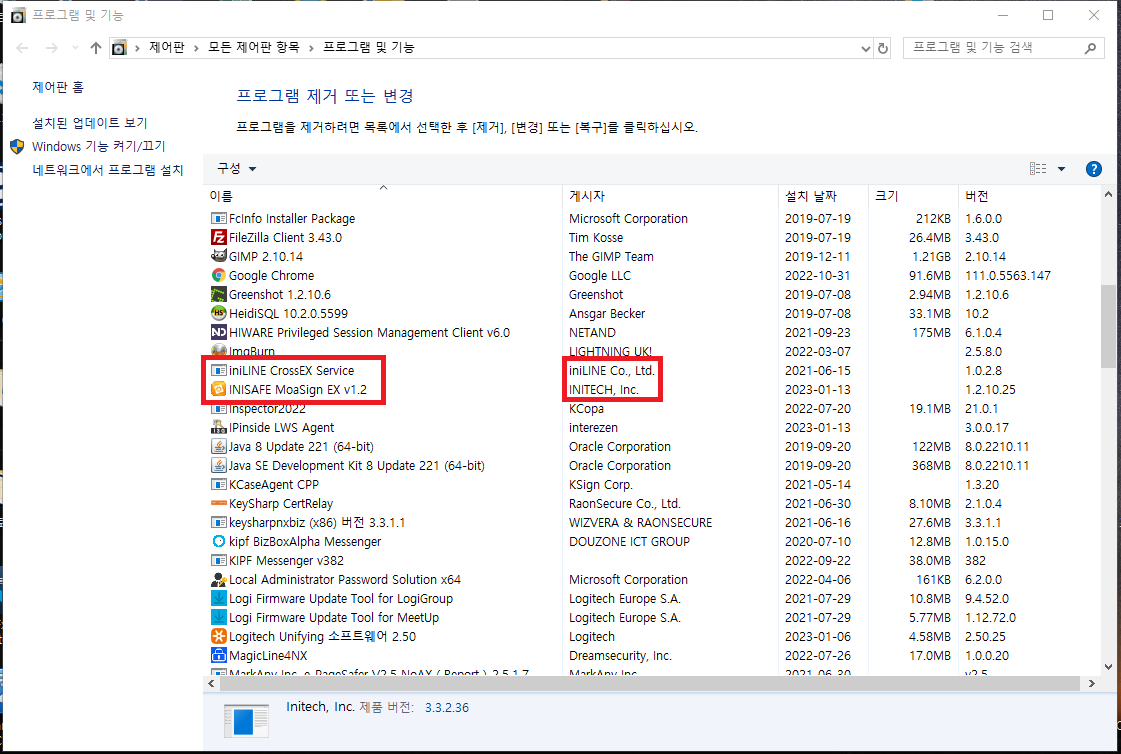Click the search magnifier icon

[x=1090, y=48]
